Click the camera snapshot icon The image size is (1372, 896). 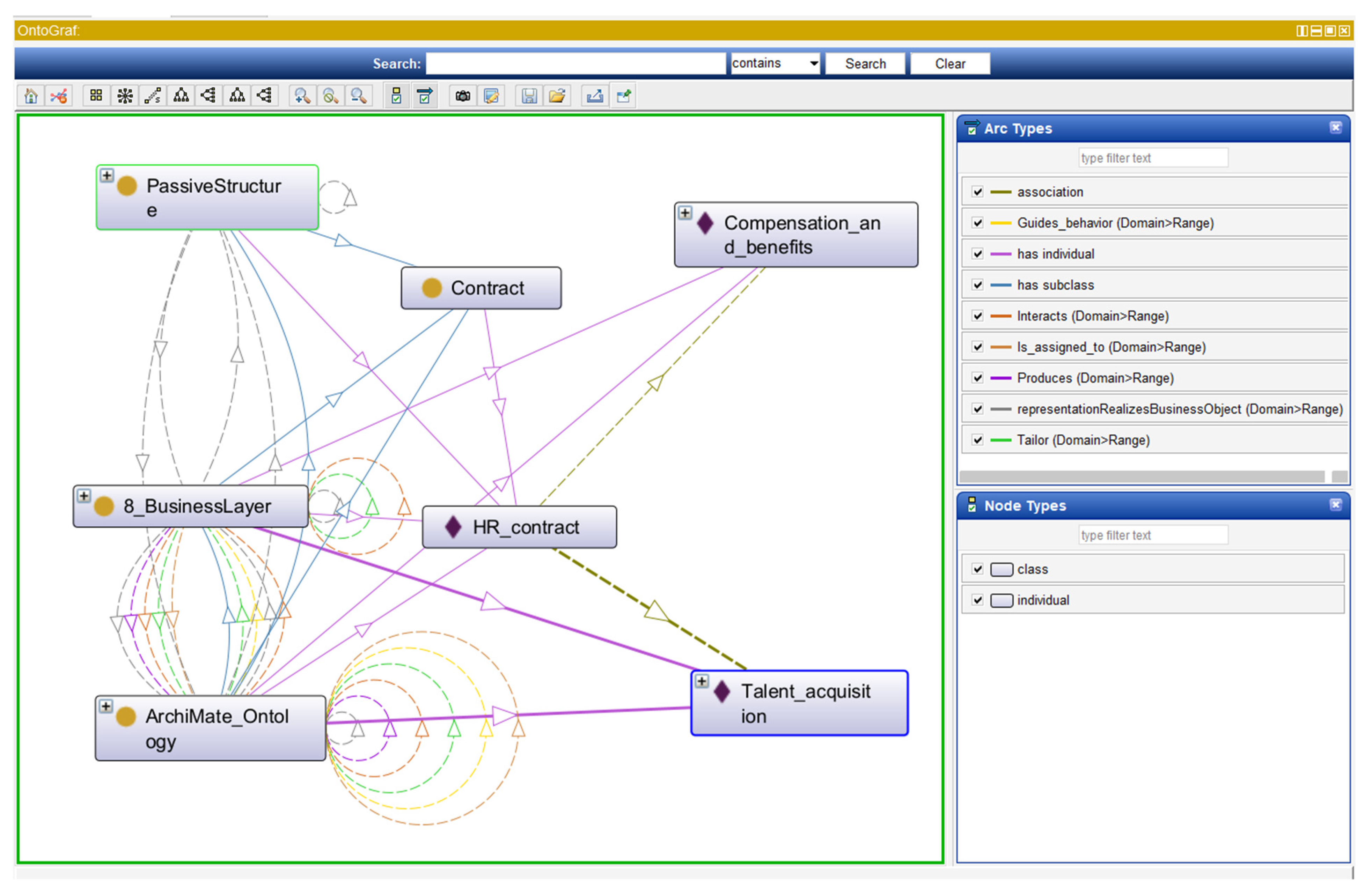tap(463, 96)
